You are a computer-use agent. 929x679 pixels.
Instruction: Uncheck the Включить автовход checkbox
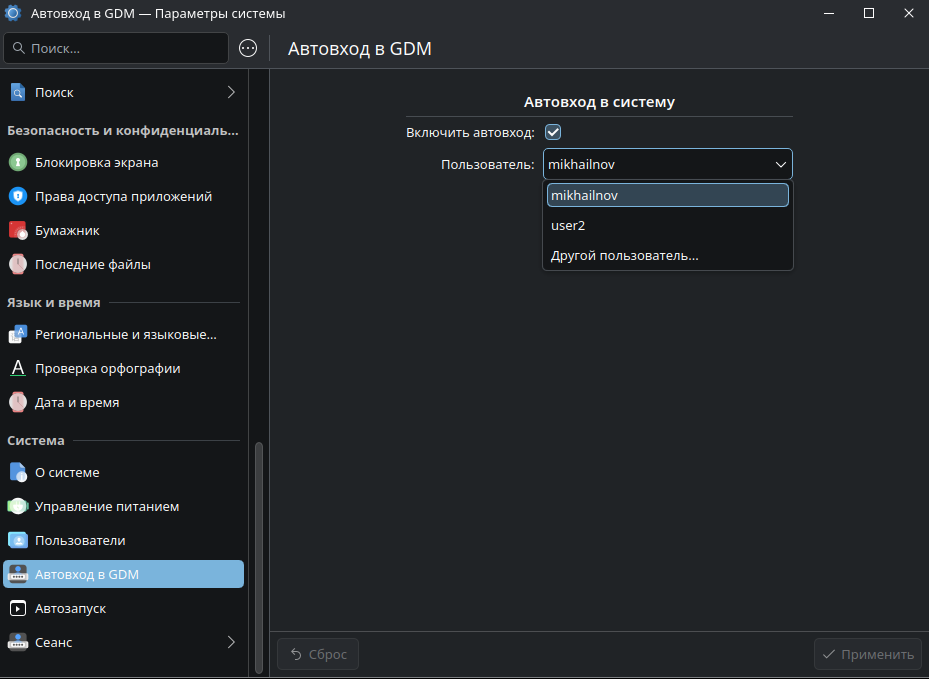pyautogui.click(x=552, y=132)
